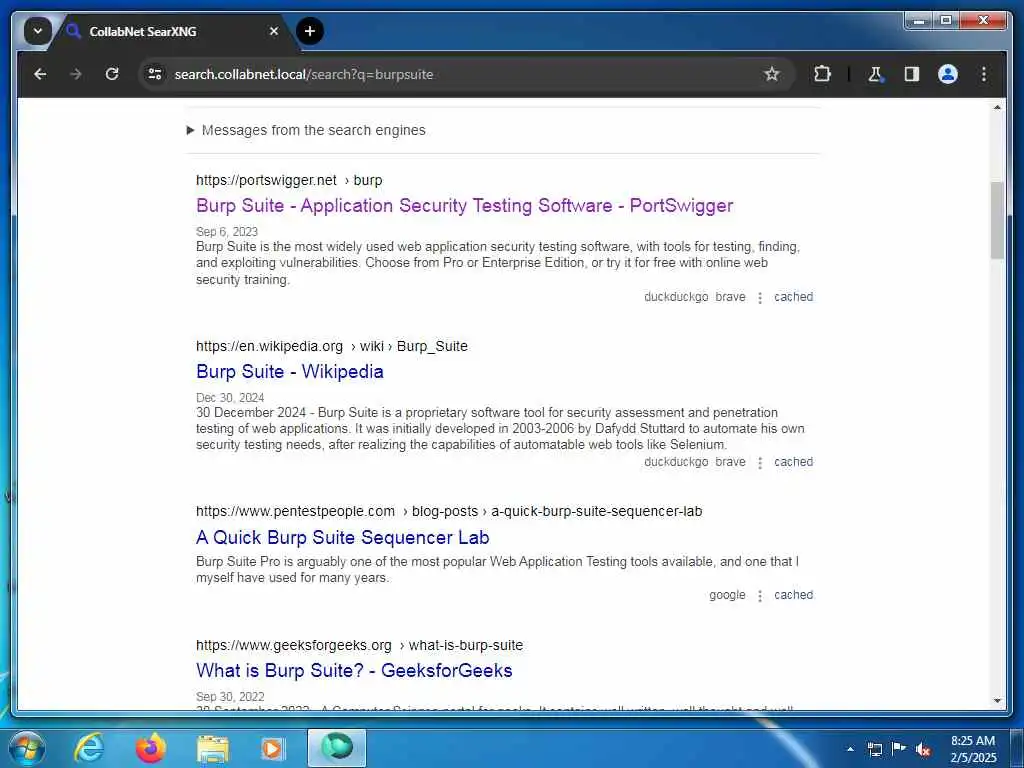Open cached link for PortSwigger result
Viewport: 1024px width, 768px height.
793,296
